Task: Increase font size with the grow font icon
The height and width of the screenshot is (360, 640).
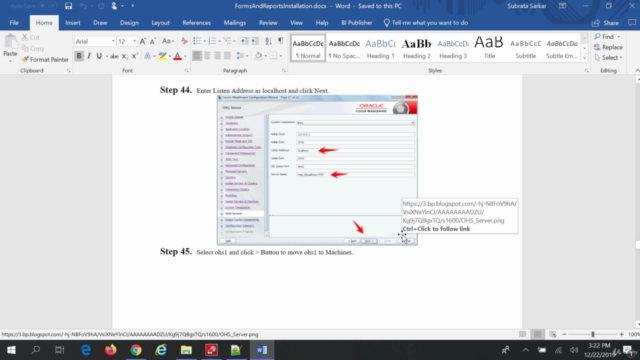Action: pos(142,41)
